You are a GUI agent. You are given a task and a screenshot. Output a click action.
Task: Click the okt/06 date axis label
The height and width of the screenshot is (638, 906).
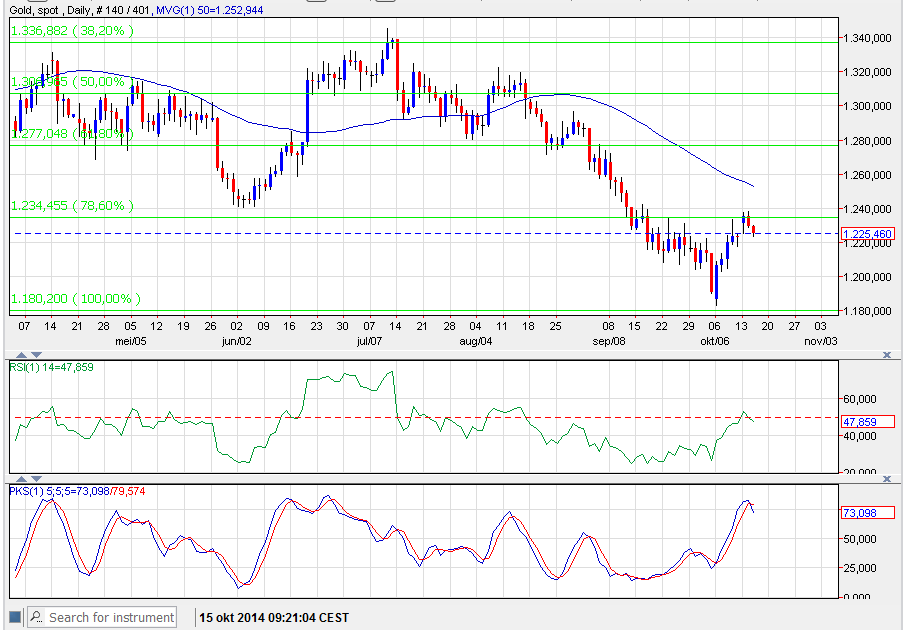tap(715, 341)
